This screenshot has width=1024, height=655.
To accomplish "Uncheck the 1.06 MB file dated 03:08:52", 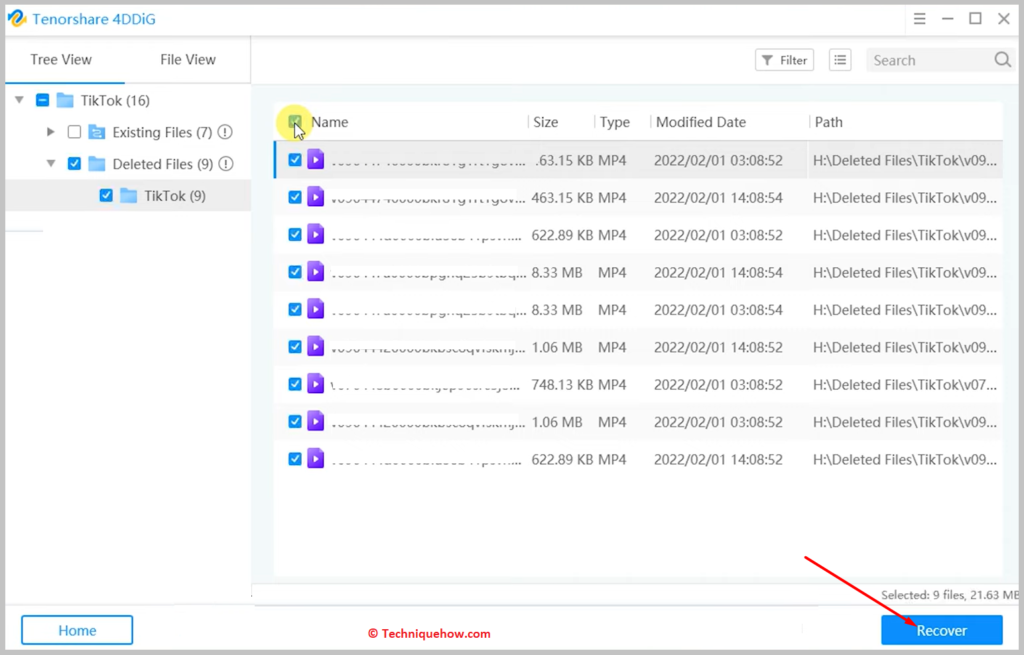I will pyautogui.click(x=295, y=421).
